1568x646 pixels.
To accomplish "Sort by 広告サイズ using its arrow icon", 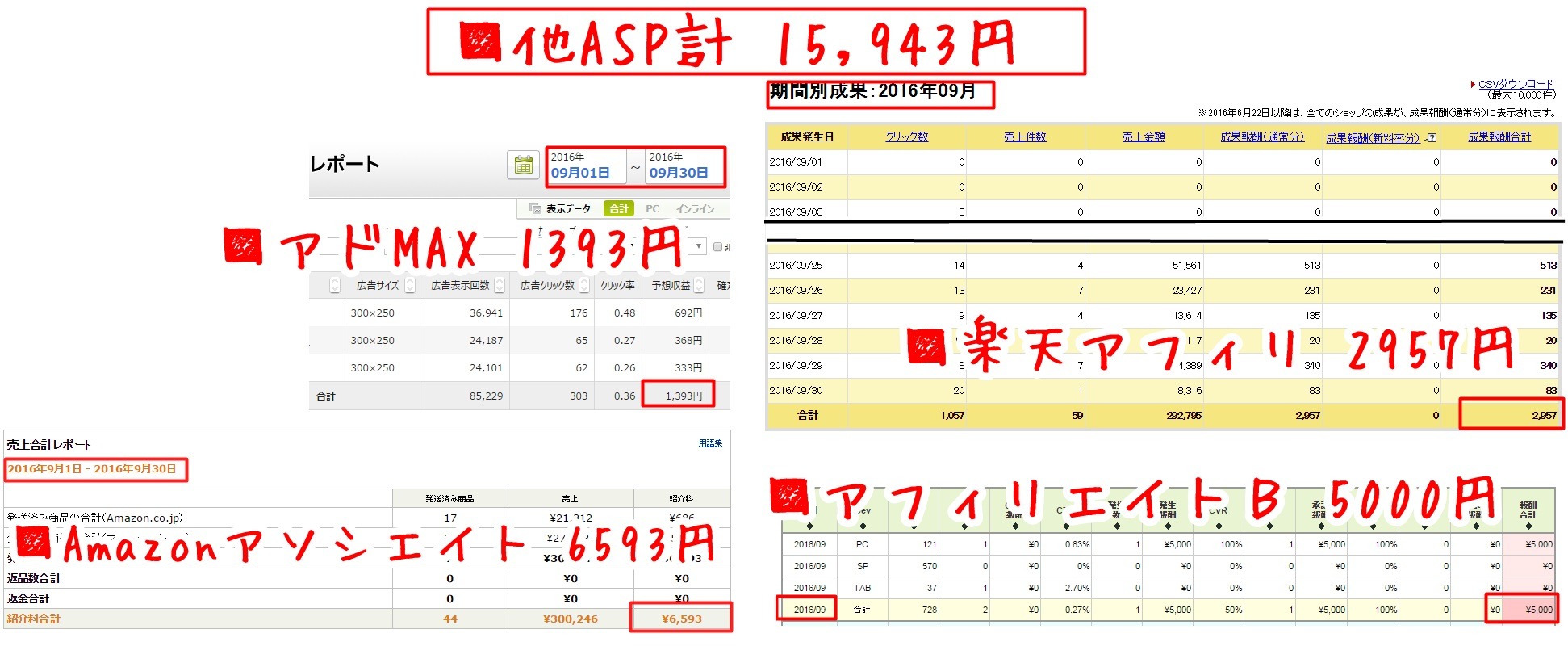I will (409, 285).
